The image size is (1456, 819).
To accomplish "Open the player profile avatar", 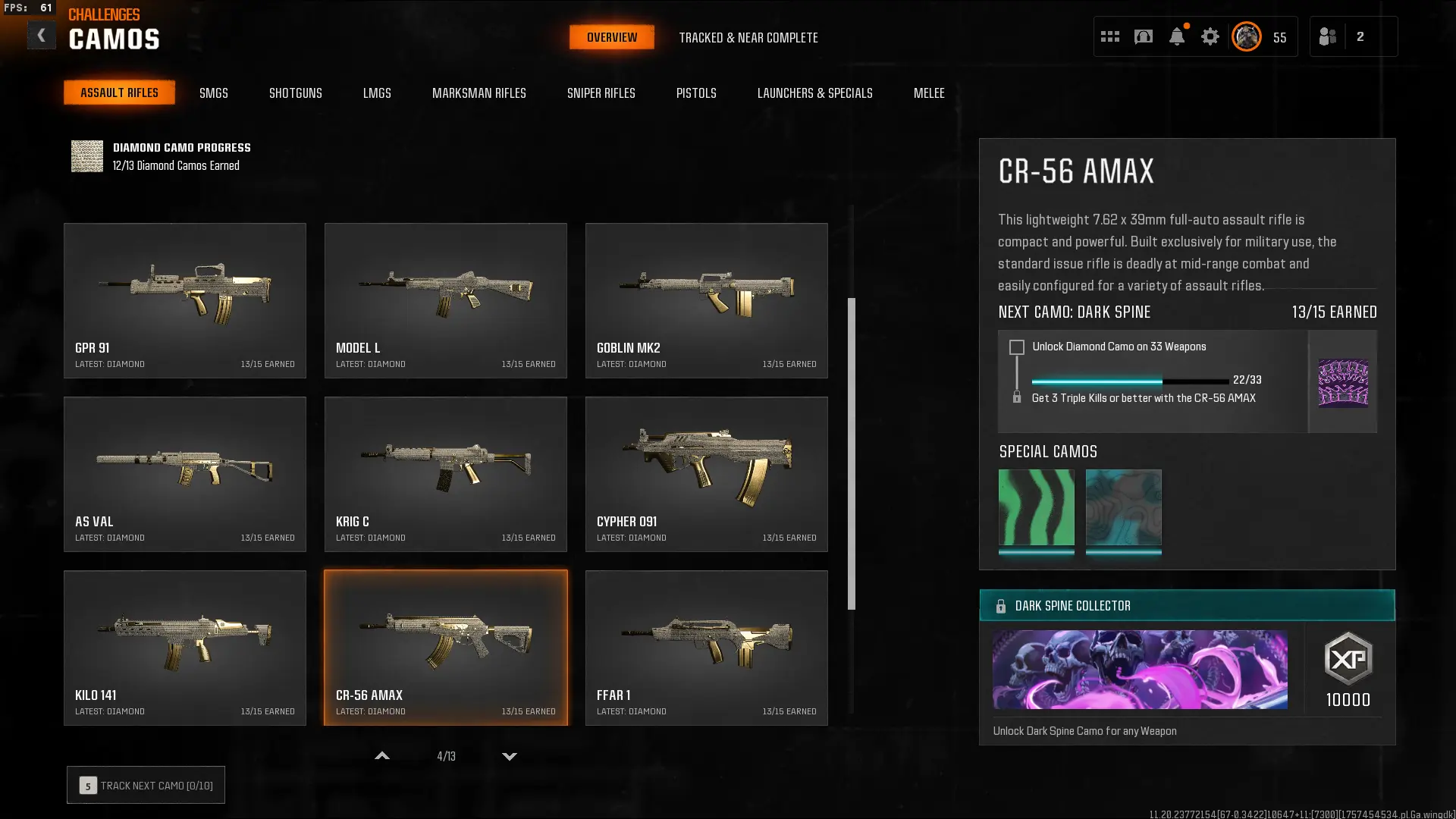I will [x=1247, y=36].
